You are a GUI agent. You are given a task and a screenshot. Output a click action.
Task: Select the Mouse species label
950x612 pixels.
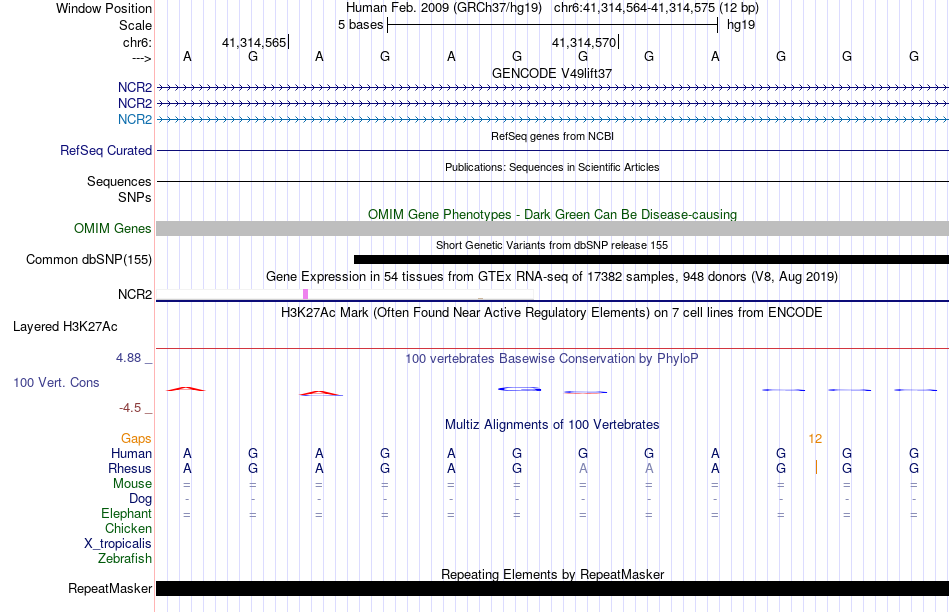tap(132, 484)
